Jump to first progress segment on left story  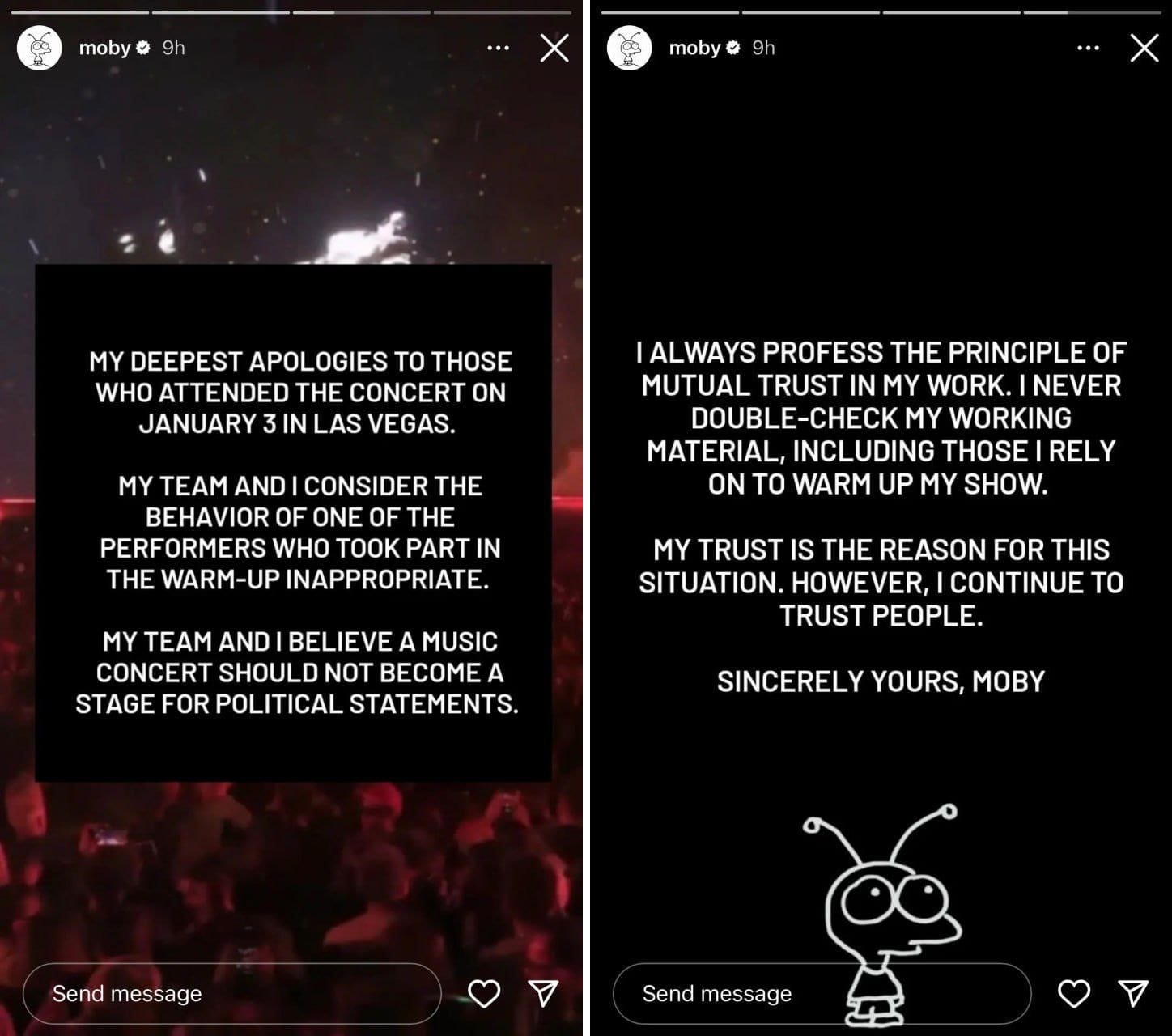point(80,12)
